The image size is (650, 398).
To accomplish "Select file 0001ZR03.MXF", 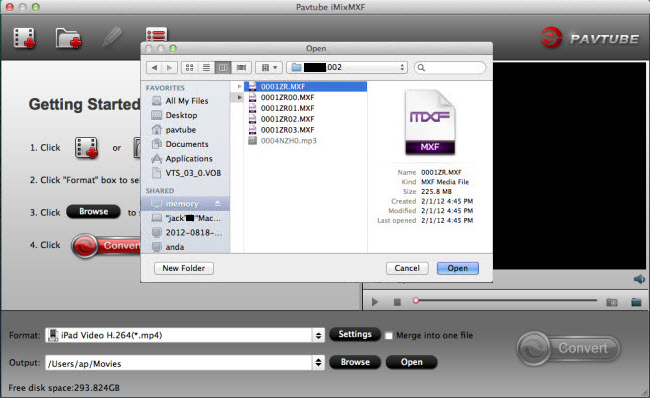I will [287, 130].
